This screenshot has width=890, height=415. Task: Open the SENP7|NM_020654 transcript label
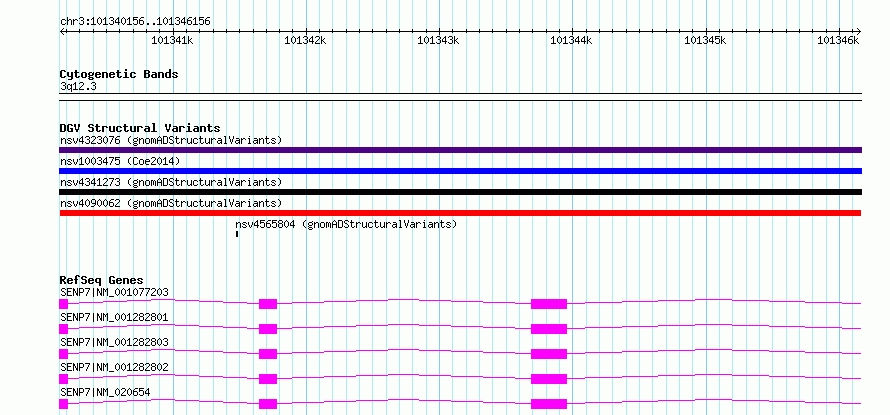[105, 392]
